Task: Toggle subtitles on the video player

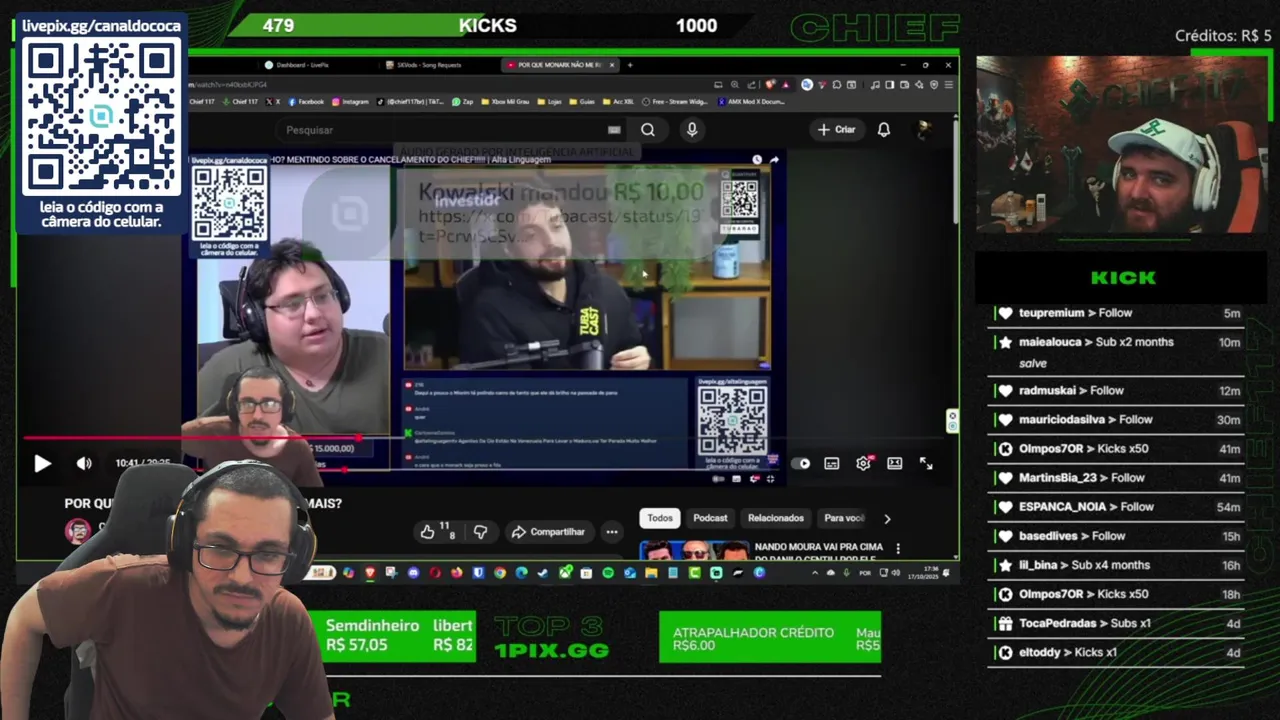Action: (831, 463)
